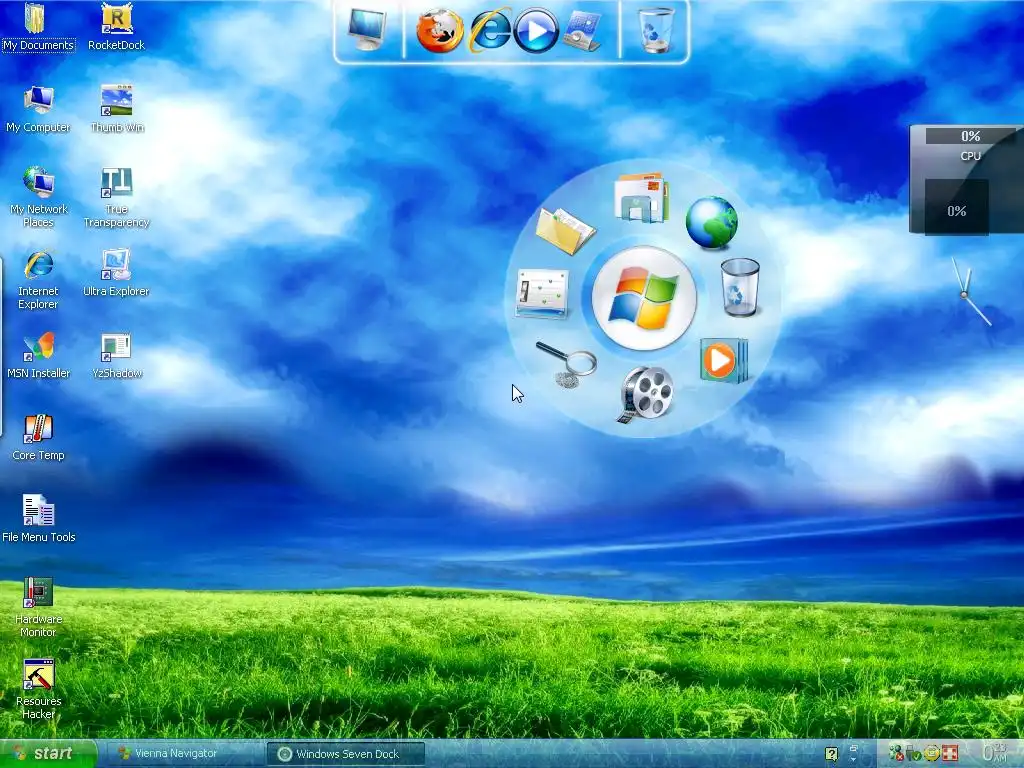
Task: Open the Recycle Bin in the circular dock
Action: 739,287
